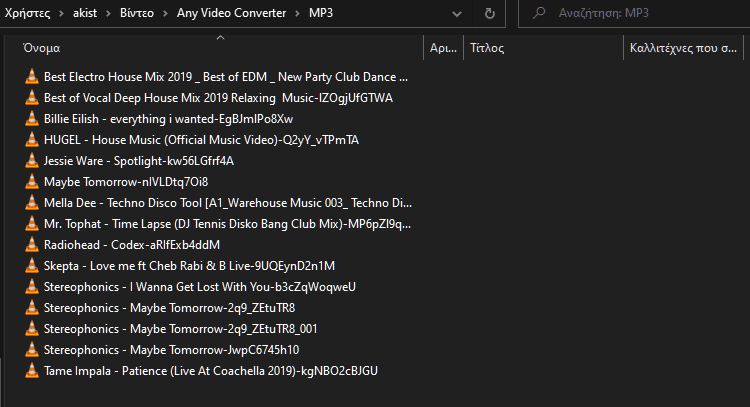Select Mr. Tophat - Time Lapse file name
The width and height of the screenshot is (750, 407).
[227, 224]
